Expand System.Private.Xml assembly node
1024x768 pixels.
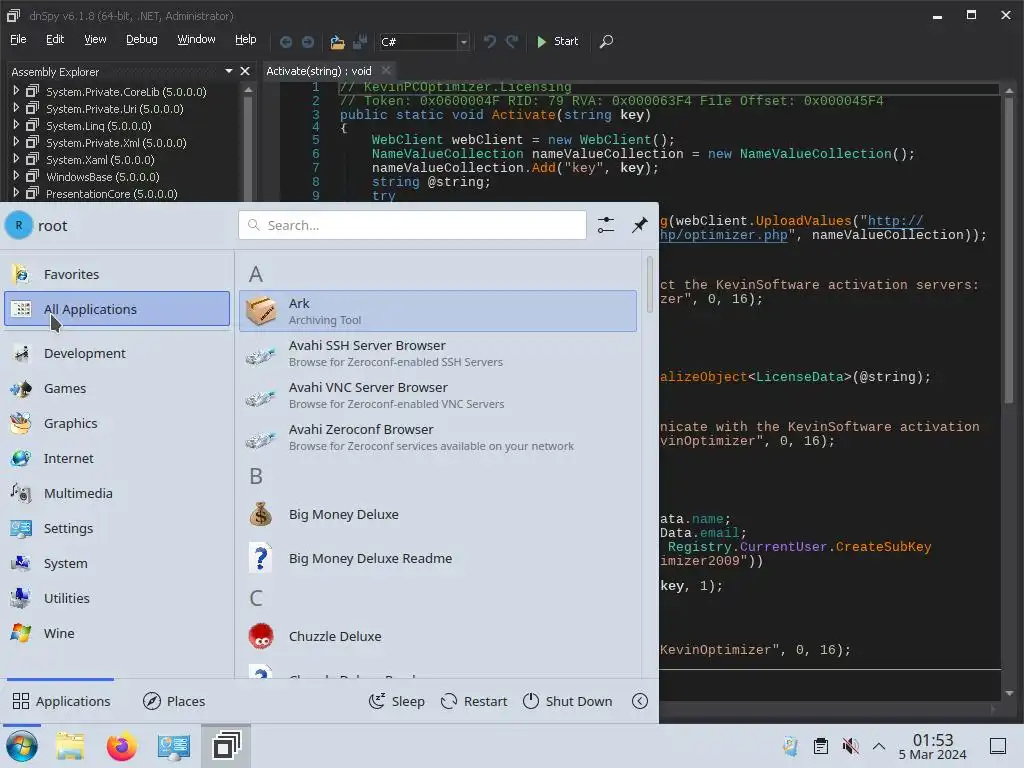click(x=16, y=142)
